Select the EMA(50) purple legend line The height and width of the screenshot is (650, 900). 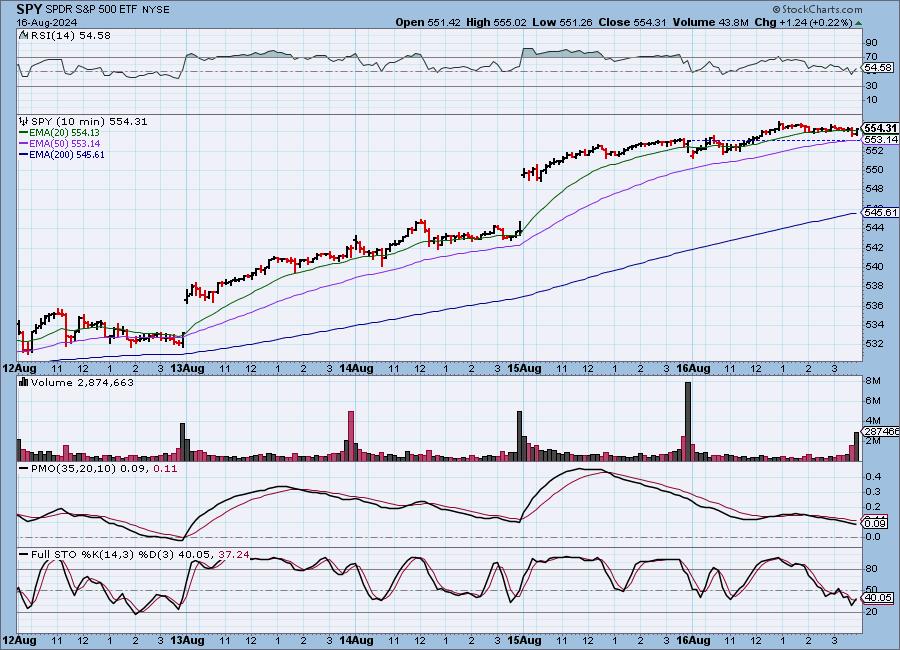tap(24, 144)
